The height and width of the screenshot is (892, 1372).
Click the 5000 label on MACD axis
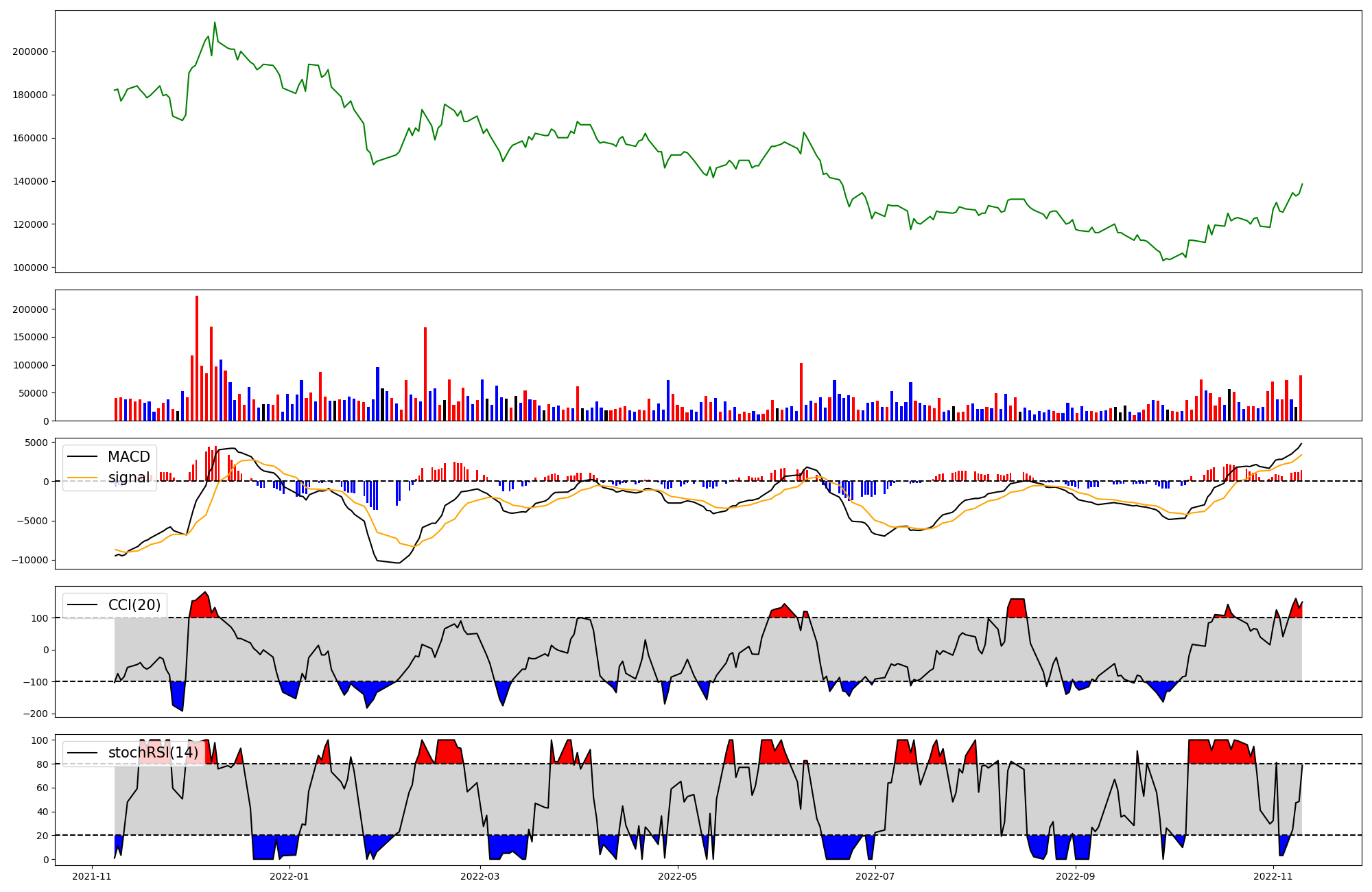(36, 443)
